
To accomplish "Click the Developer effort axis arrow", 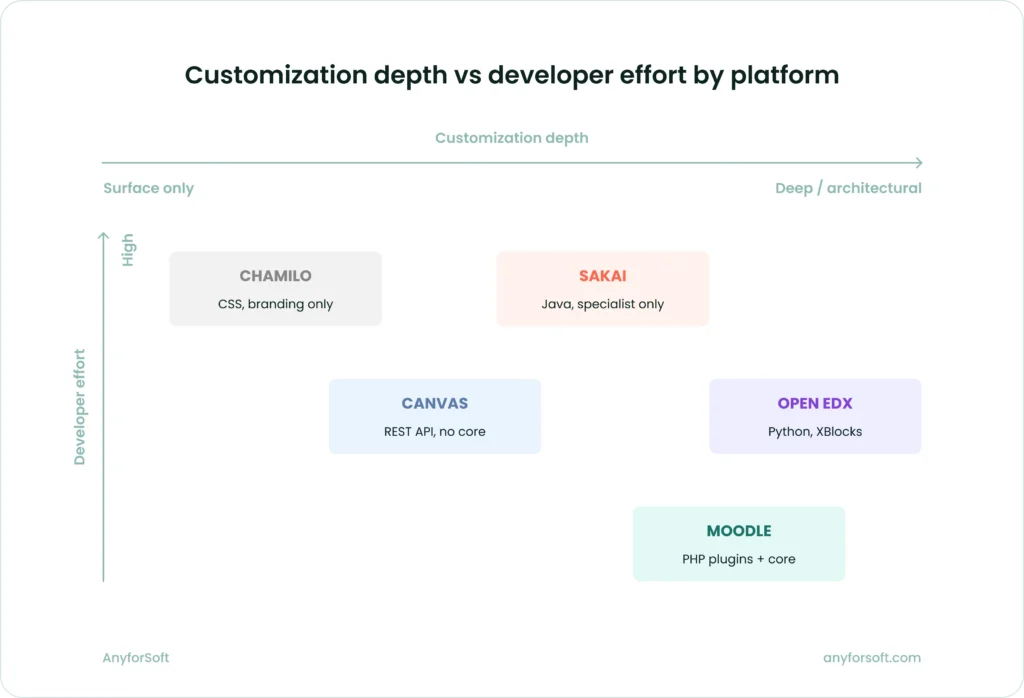I will click(103, 232).
